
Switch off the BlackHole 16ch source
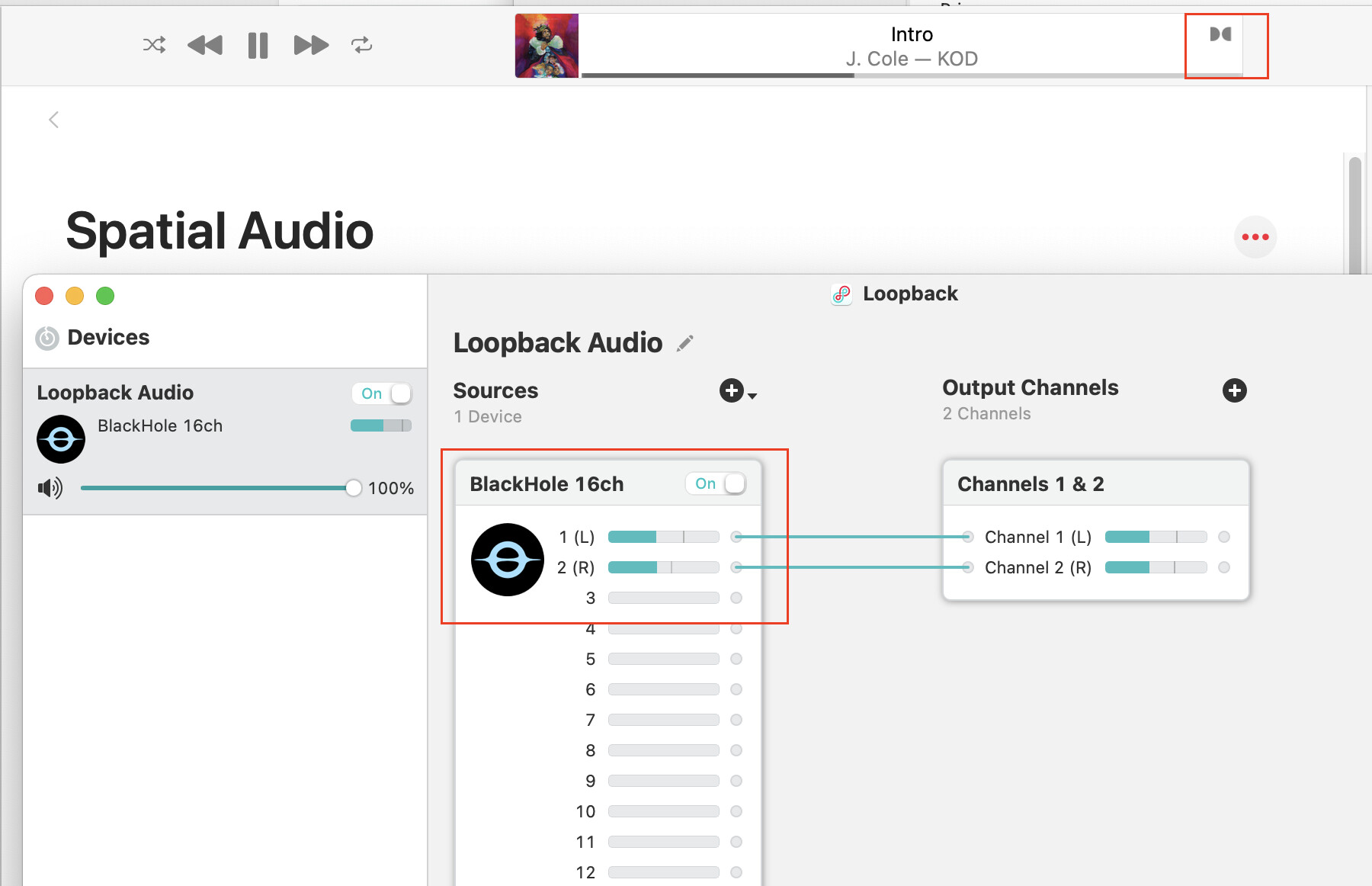(716, 483)
